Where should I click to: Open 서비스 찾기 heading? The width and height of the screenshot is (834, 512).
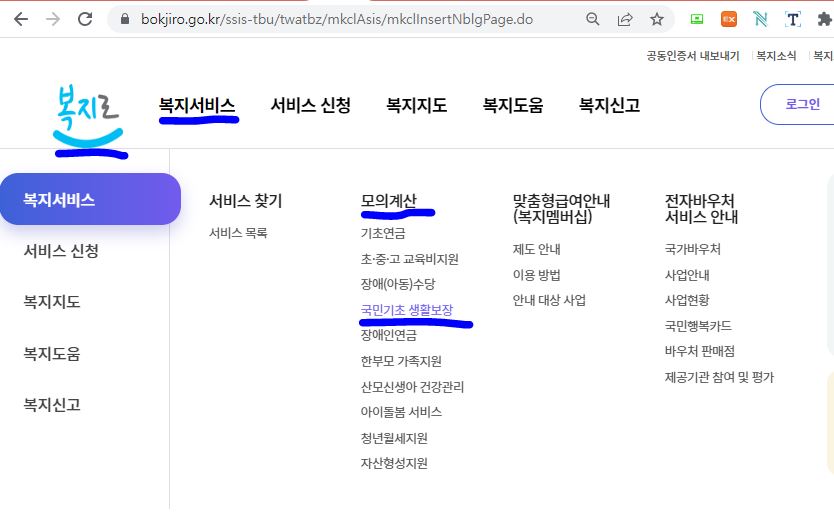[245, 200]
